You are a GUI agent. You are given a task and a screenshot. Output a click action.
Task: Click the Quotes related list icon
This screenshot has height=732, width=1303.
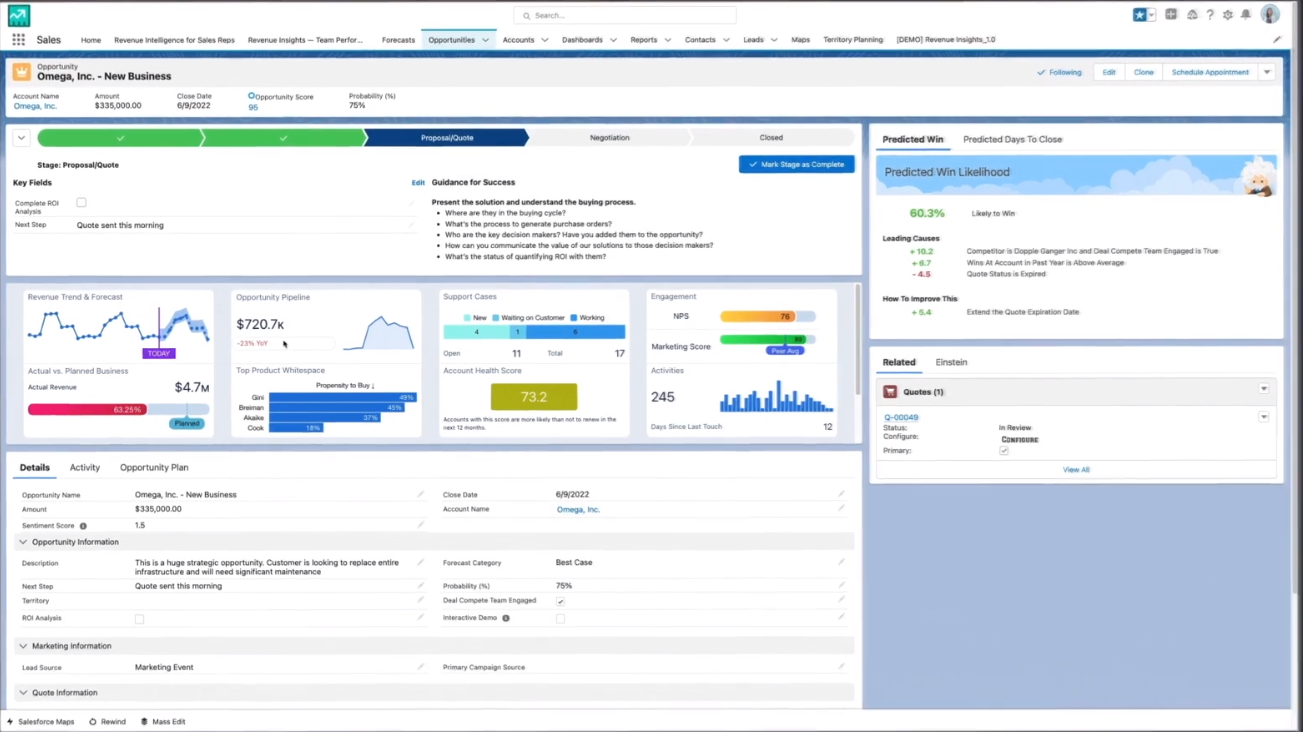click(890, 392)
